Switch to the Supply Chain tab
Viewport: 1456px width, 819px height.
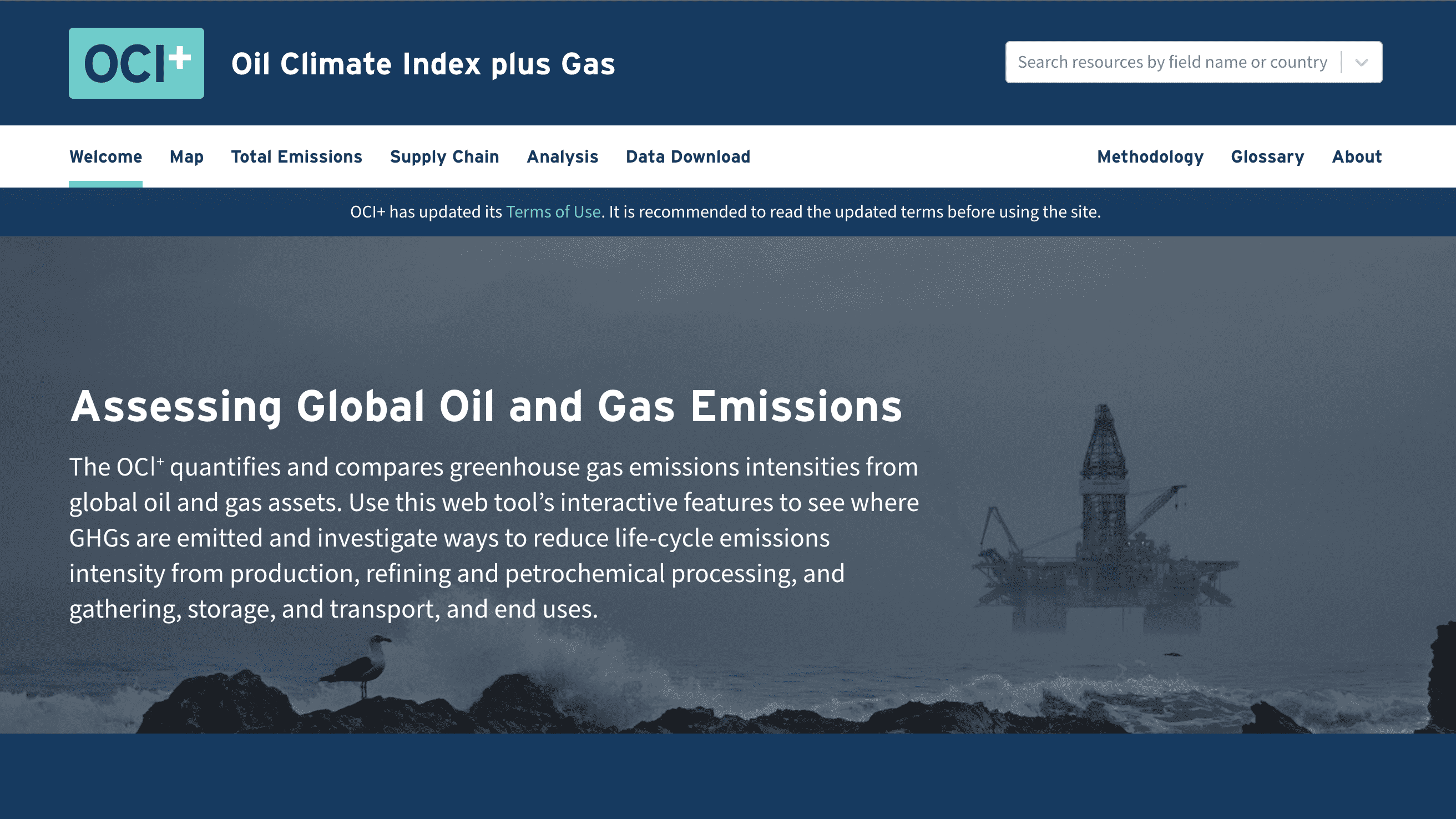click(444, 156)
